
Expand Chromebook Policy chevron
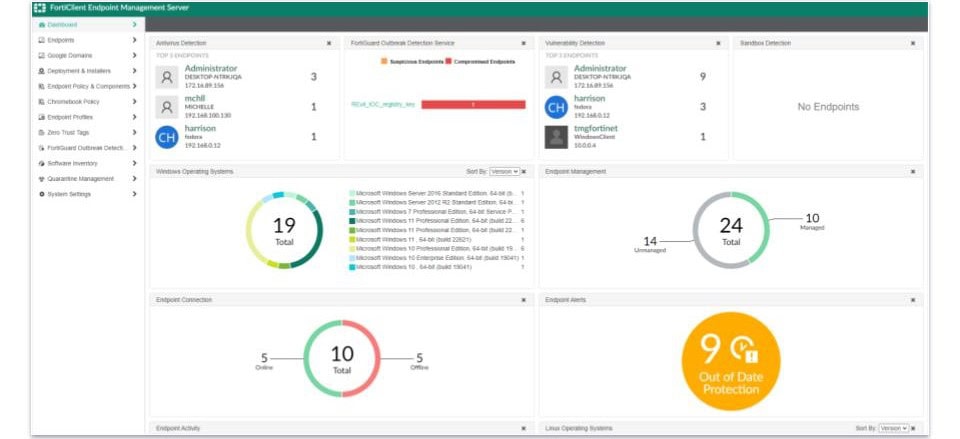[134, 102]
